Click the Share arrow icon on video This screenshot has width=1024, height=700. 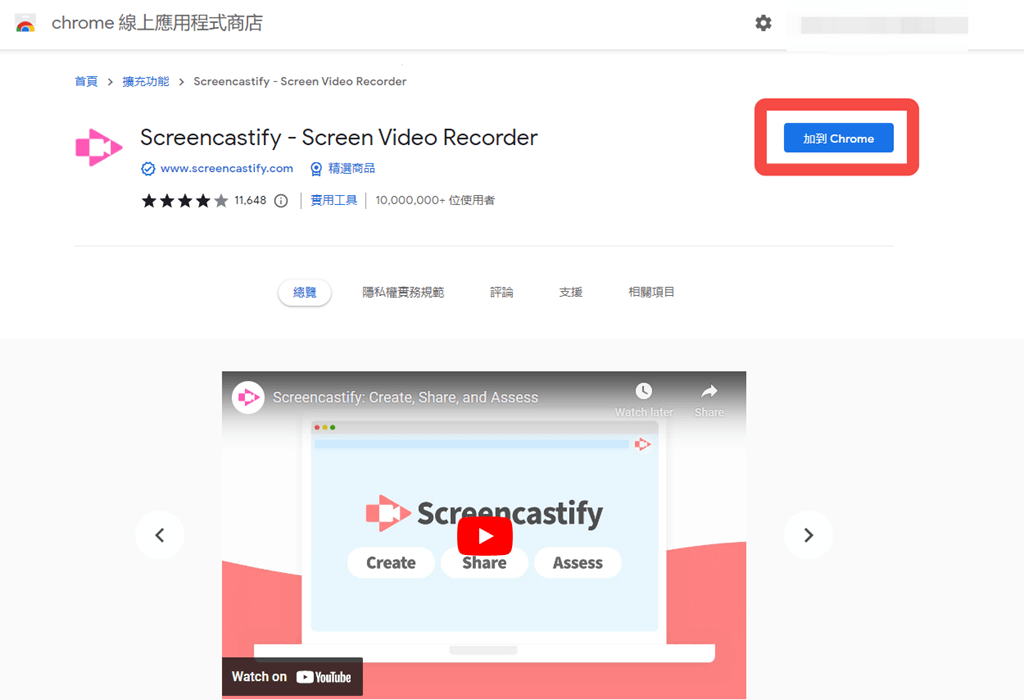(x=709, y=391)
